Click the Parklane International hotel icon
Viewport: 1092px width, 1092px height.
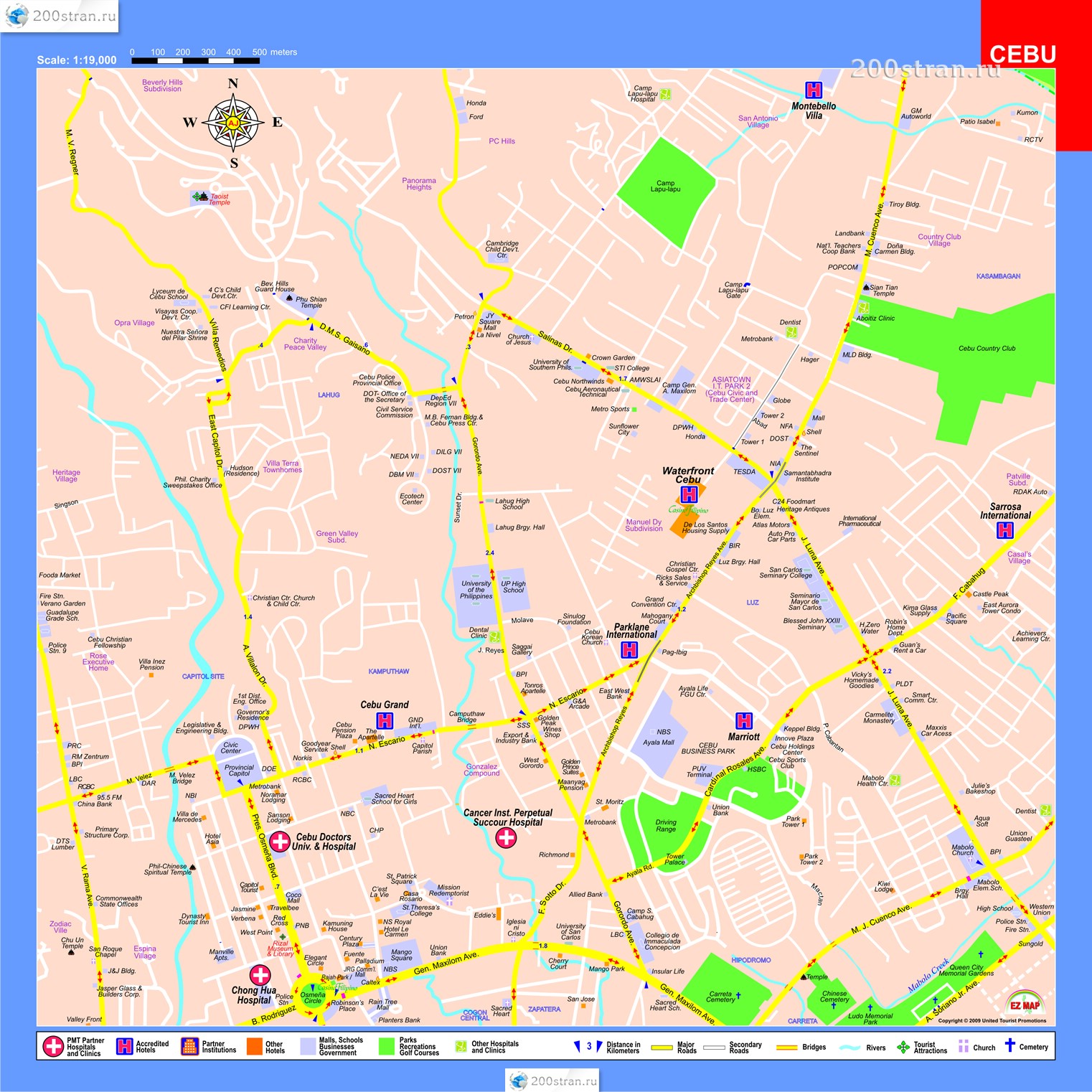point(629,650)
